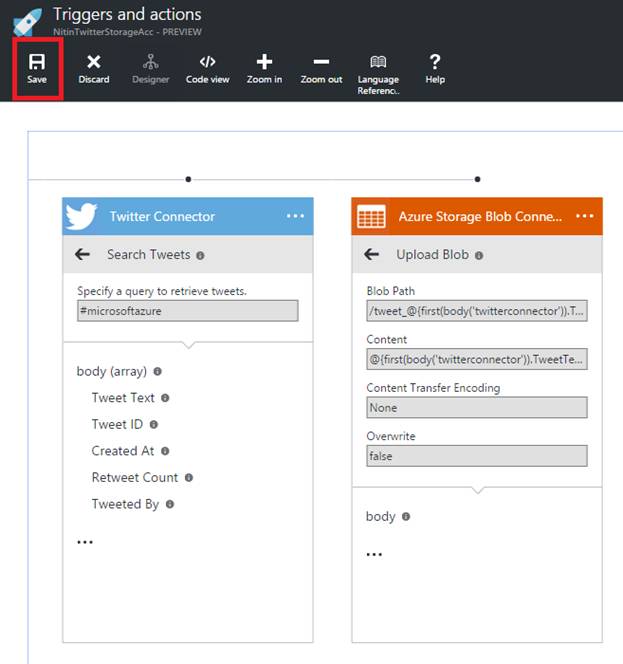Expand more Twitter Connector outputs

(85, 542)
